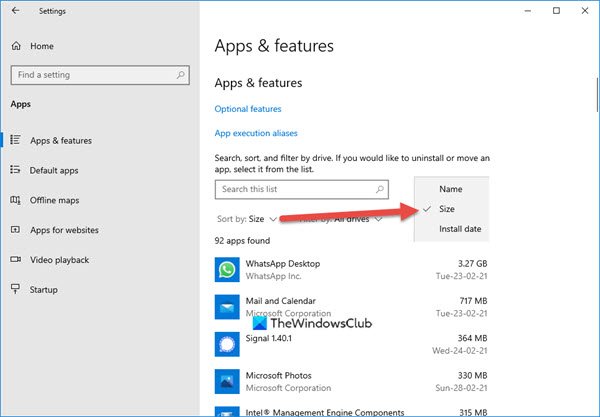Open the App execution aliases link
The height and width of the screenshot is (417, 600).
coord(256,133)
